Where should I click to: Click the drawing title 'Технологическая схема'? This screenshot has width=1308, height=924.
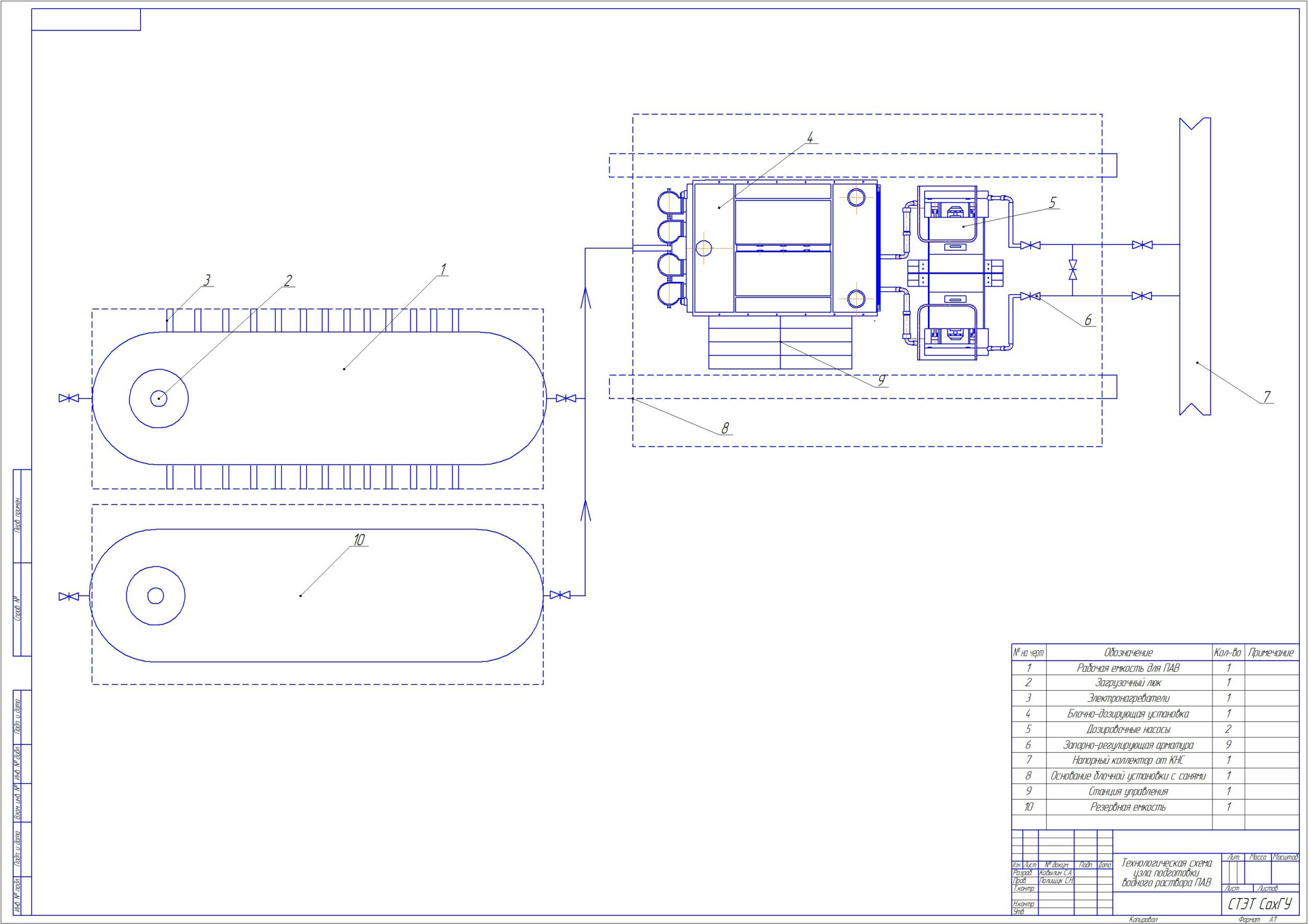[x=1167, y=864]
